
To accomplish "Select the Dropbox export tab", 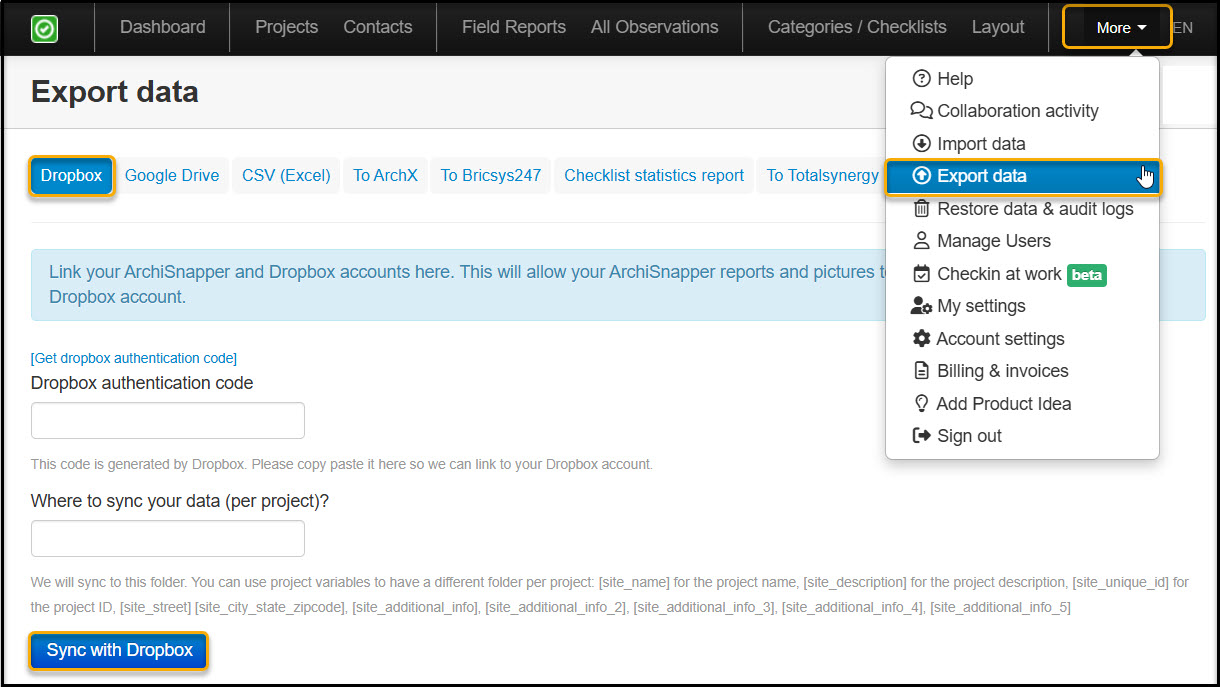I will [x=72, y=176].
